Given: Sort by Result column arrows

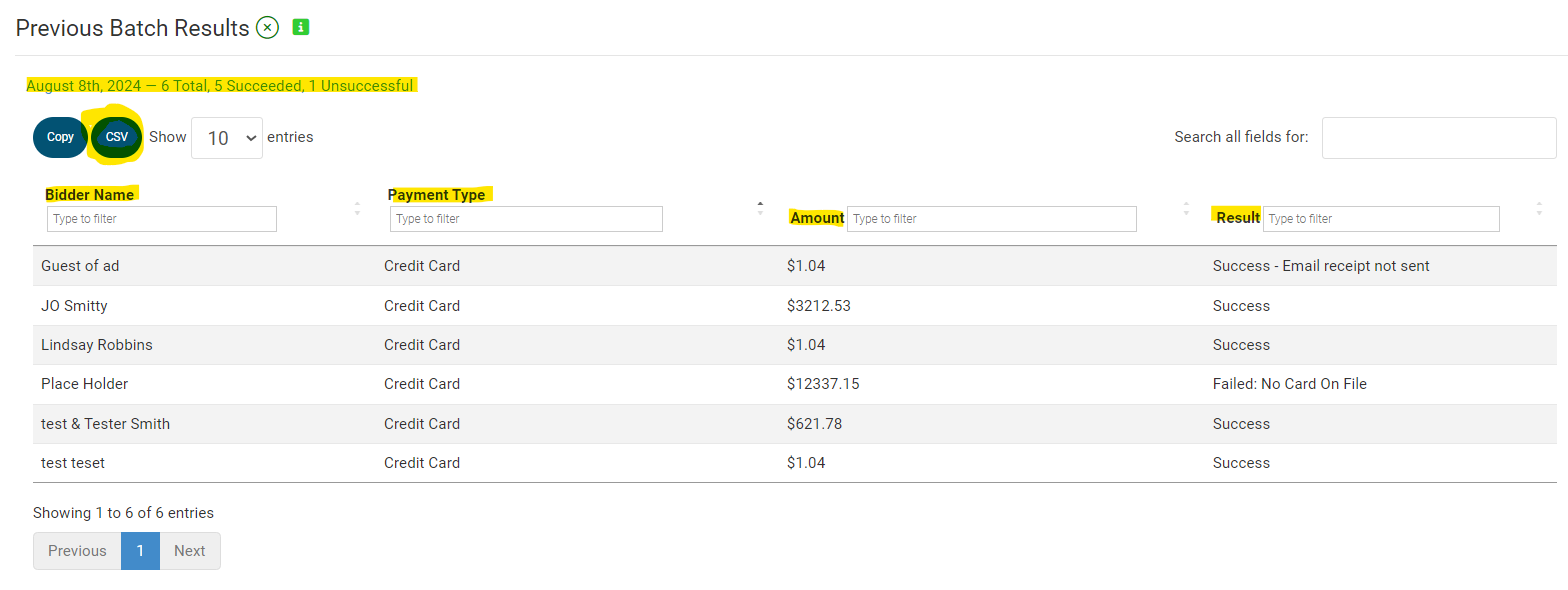Looking at the screenshot, I should pos(1538,209).
